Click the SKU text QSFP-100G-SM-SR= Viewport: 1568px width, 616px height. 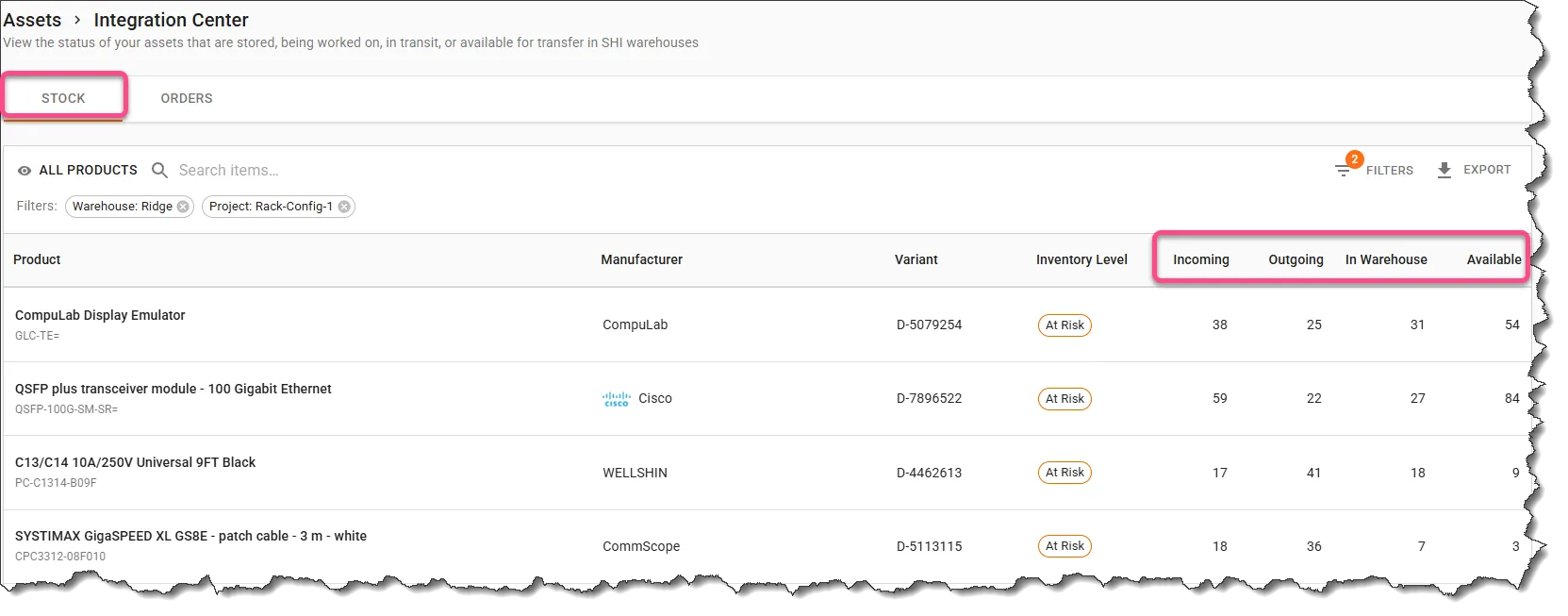(67, 409)
